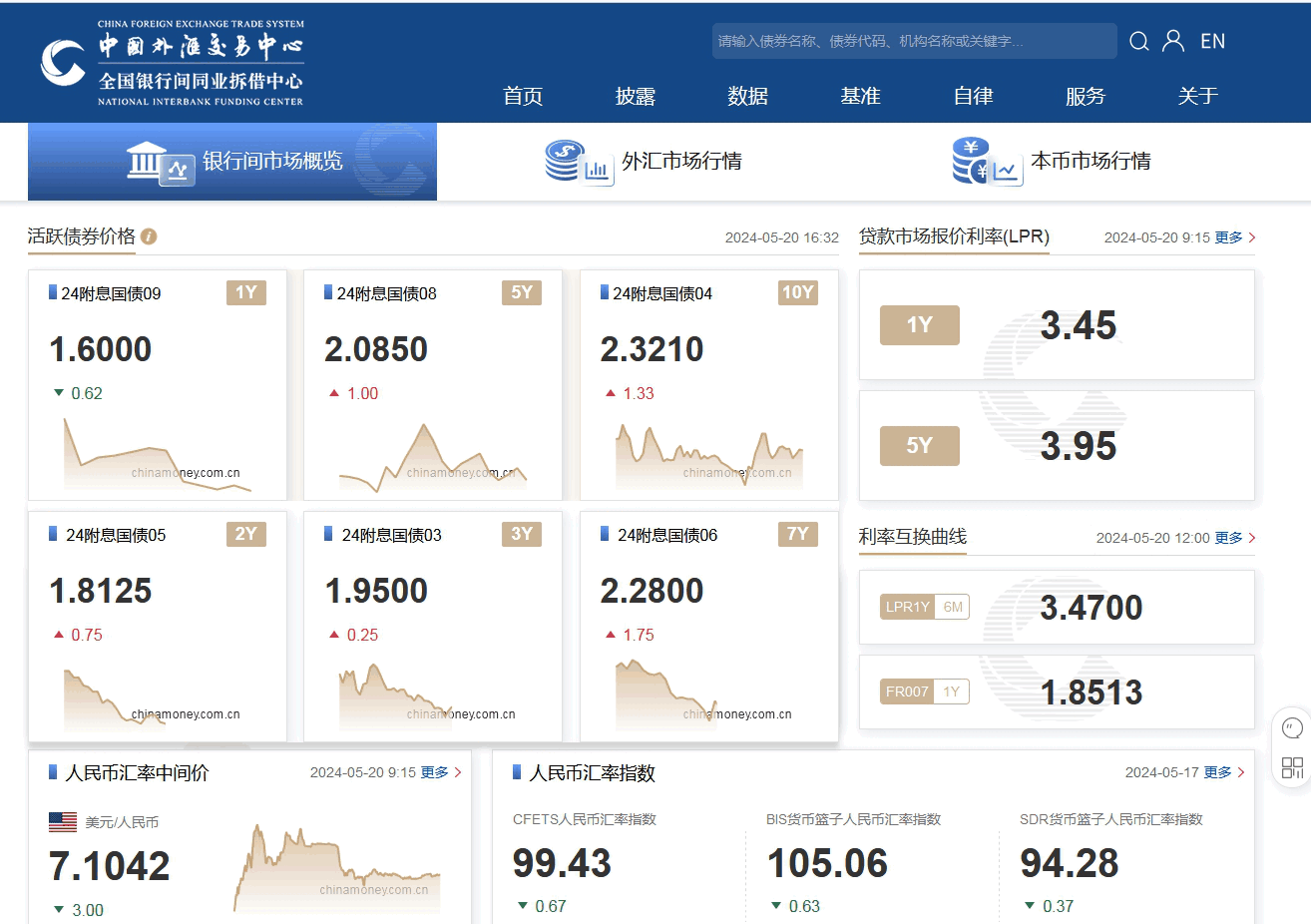Open the 首页 menu
This screenshot has height=924, width=1311.
(523, 96)
